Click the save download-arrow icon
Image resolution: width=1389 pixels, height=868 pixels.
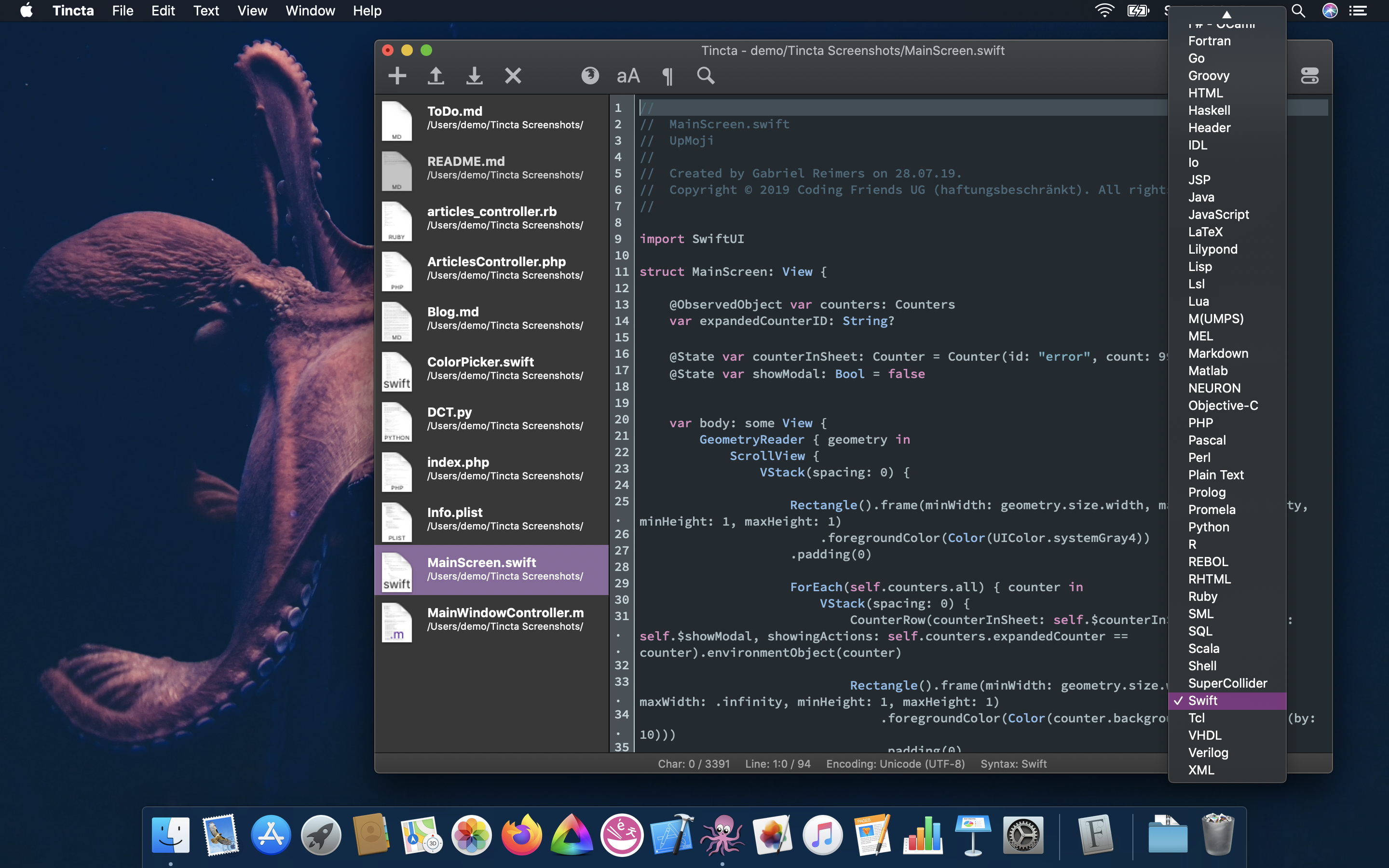click(x=474, y=76)
